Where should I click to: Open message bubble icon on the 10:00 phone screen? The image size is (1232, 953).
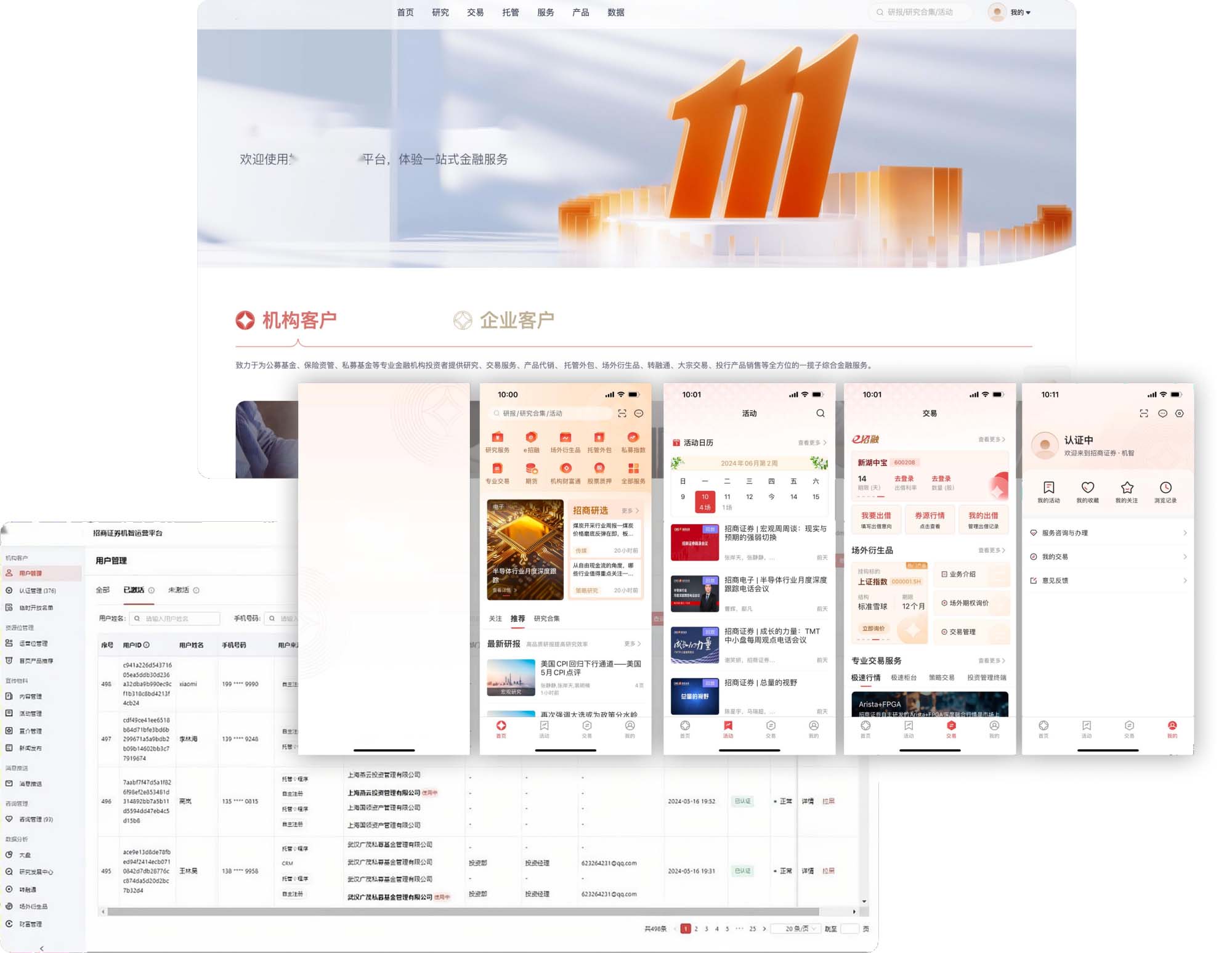coord(639,413)
